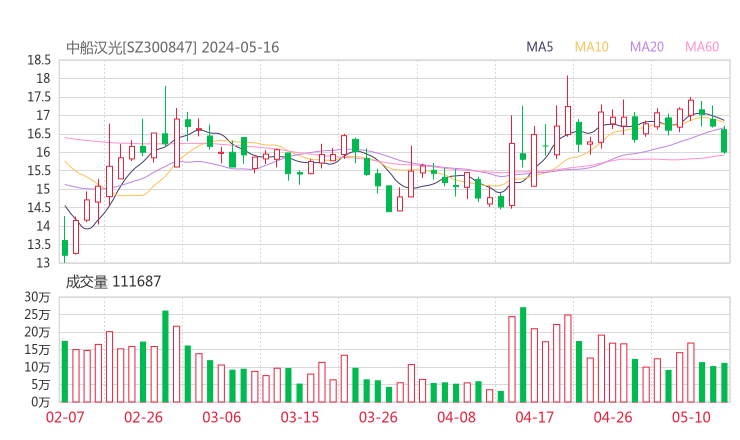This screenshot has width=740, height=440.
Task: Click the 10万 volume axis label
Action: pyautogui.click(x=37, y=367)
